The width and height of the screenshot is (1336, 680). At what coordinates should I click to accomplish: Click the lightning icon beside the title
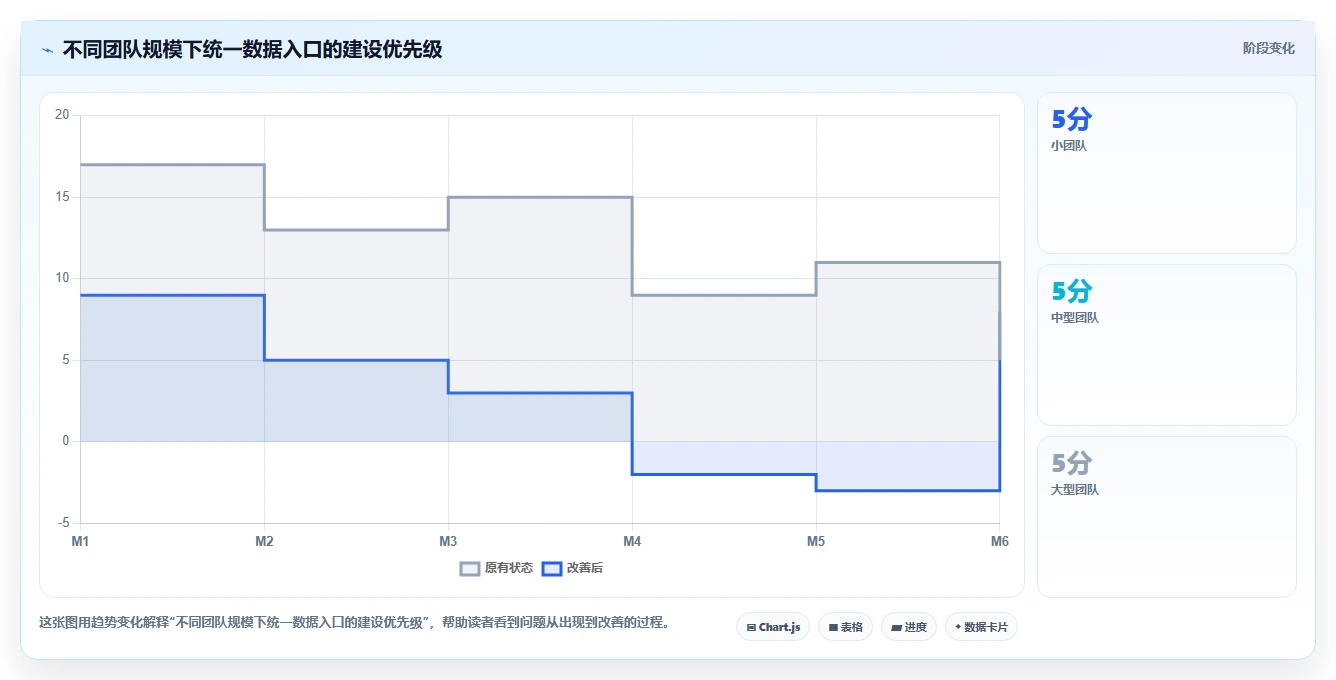pyautogui.click(x=47, y=50)
